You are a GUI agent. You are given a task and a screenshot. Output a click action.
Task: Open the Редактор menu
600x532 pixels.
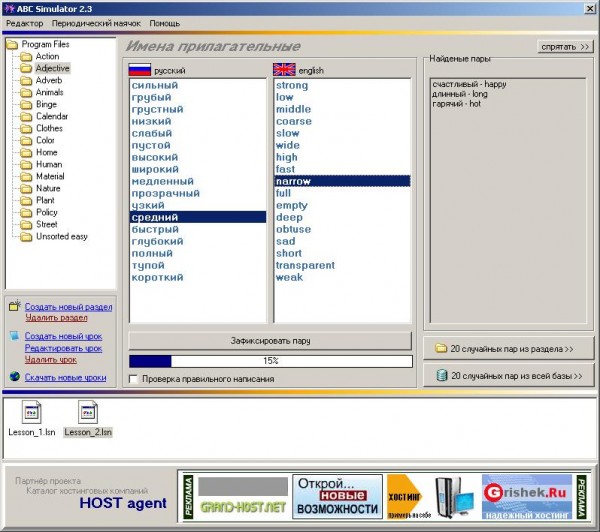pos(23,23)
